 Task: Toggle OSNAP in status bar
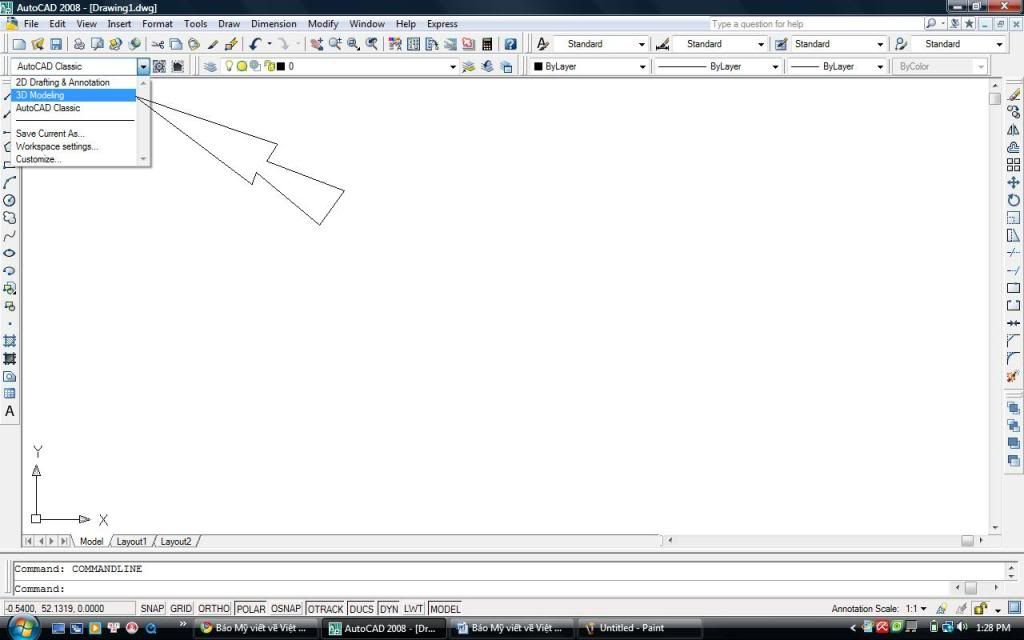coord(285,609)
